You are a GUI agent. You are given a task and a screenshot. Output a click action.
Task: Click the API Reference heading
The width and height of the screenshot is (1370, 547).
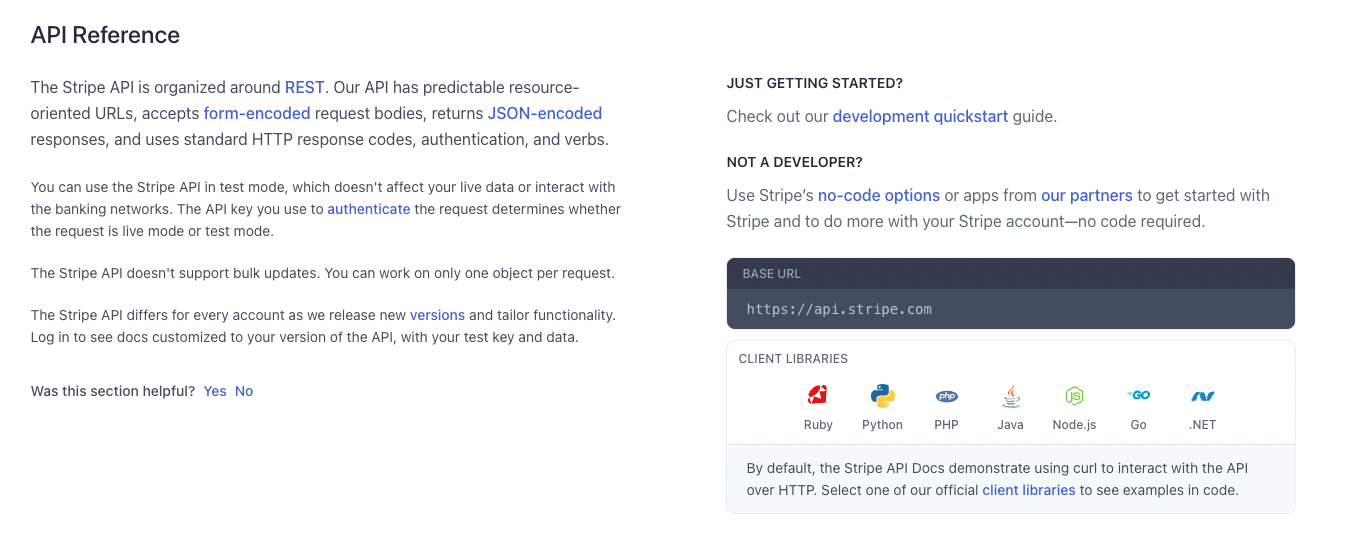click(x=105, y=35)
